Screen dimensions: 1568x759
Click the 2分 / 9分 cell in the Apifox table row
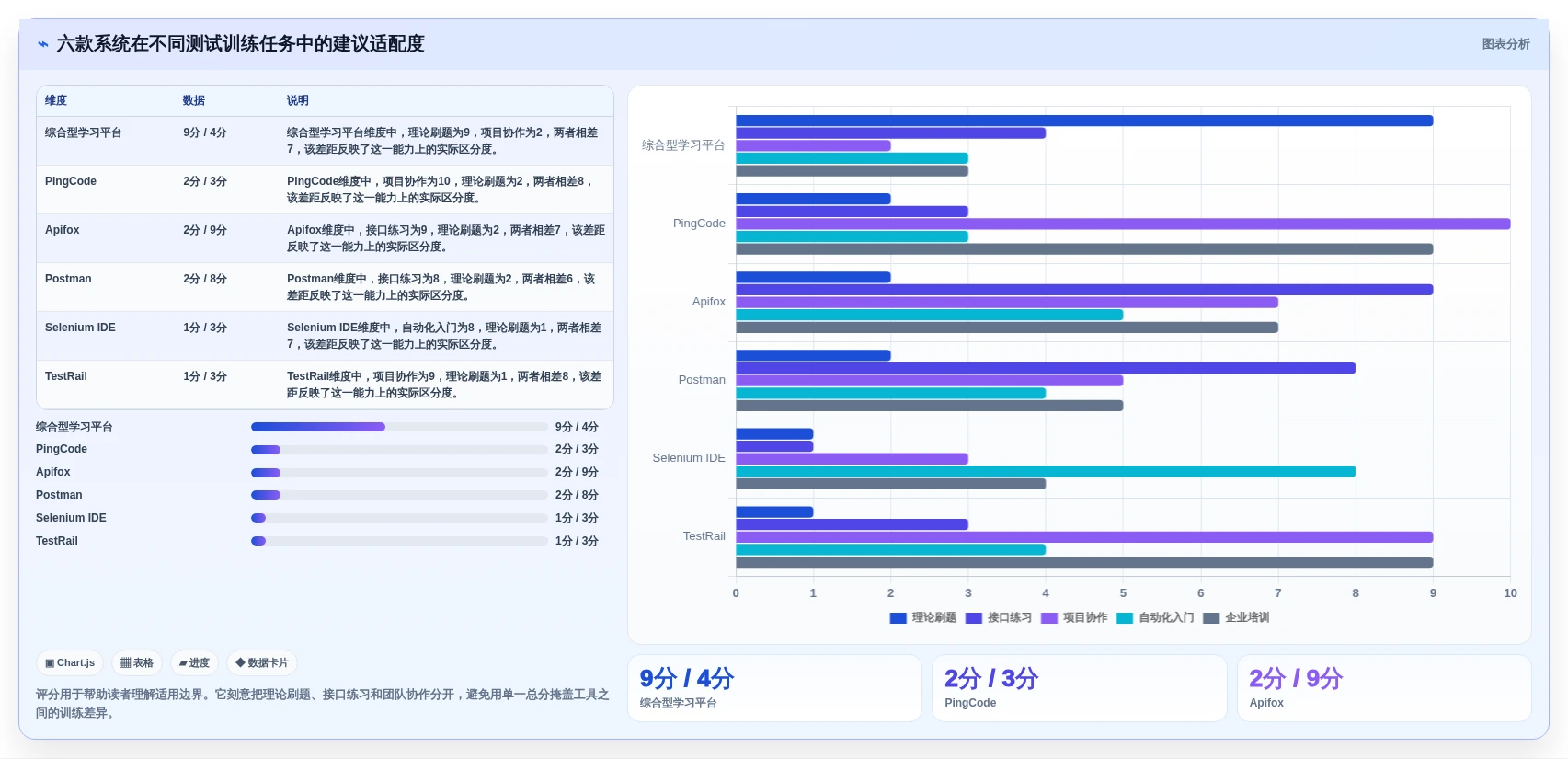[x=205, y=230]
